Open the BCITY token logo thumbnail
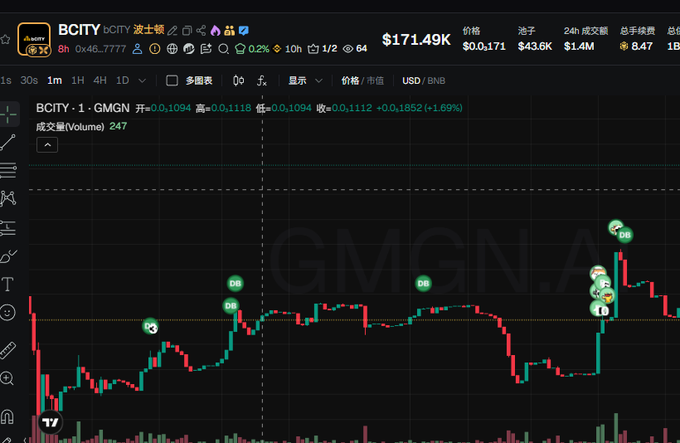680x443 pixels. (34, 39)
